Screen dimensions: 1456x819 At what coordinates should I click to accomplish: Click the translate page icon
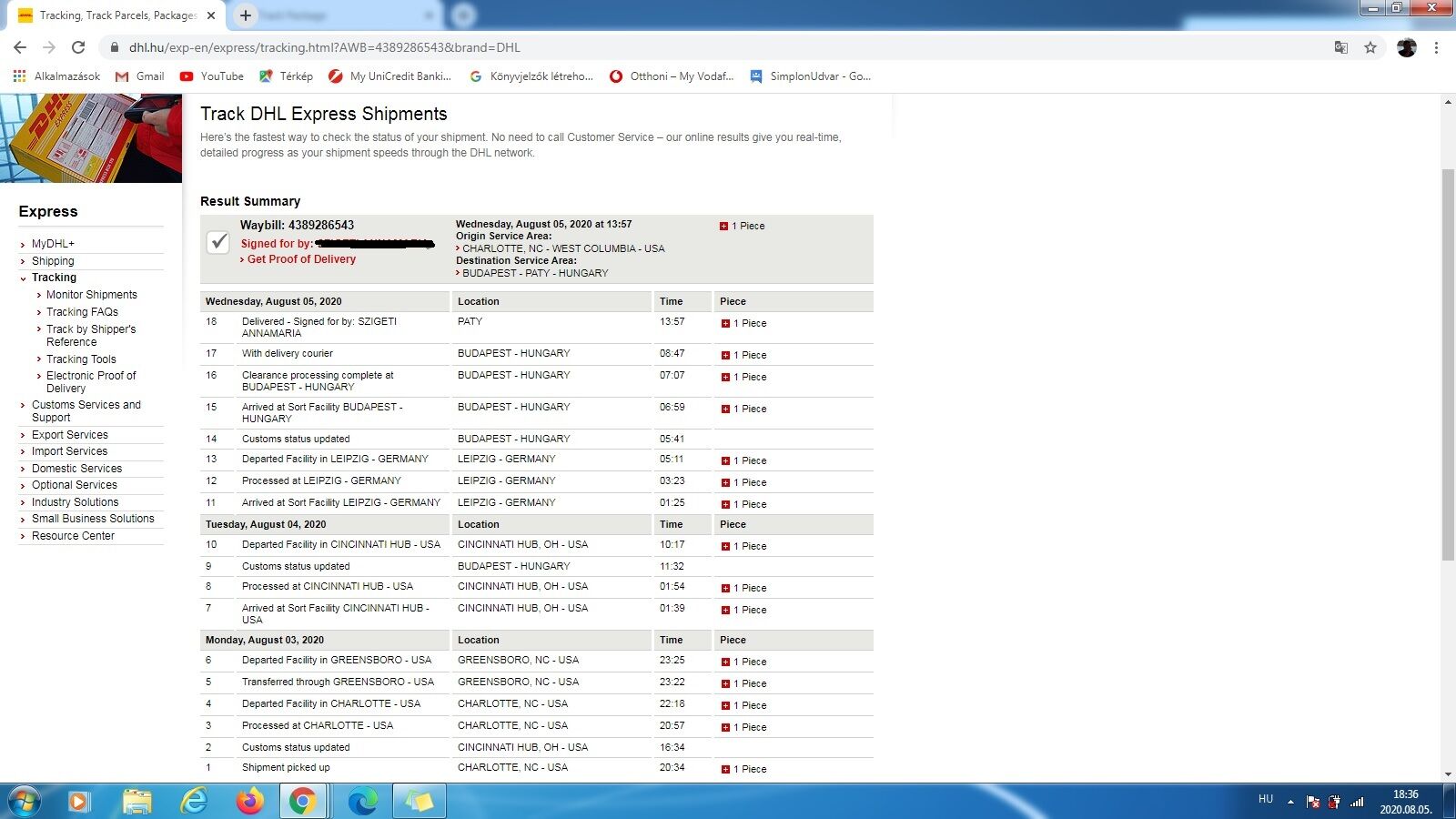point(1341,47)
